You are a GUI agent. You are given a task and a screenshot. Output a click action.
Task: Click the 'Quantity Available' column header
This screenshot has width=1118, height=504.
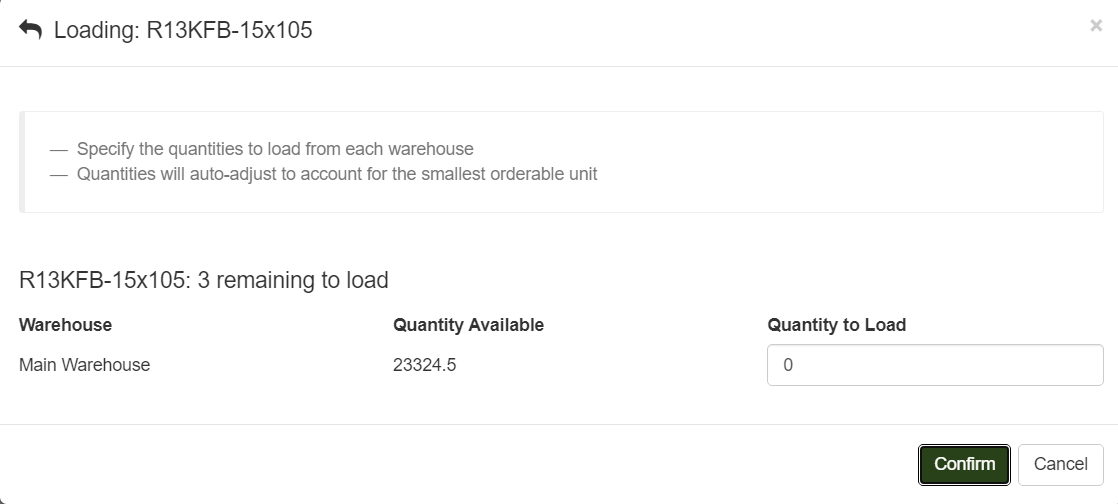pos(468,325)
